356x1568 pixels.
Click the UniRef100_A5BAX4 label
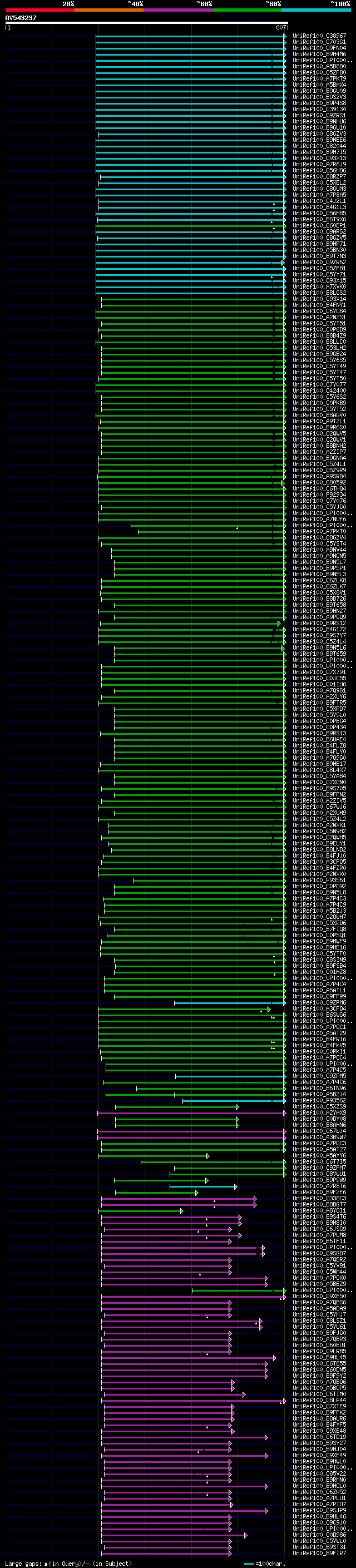(x=319, y=85)
